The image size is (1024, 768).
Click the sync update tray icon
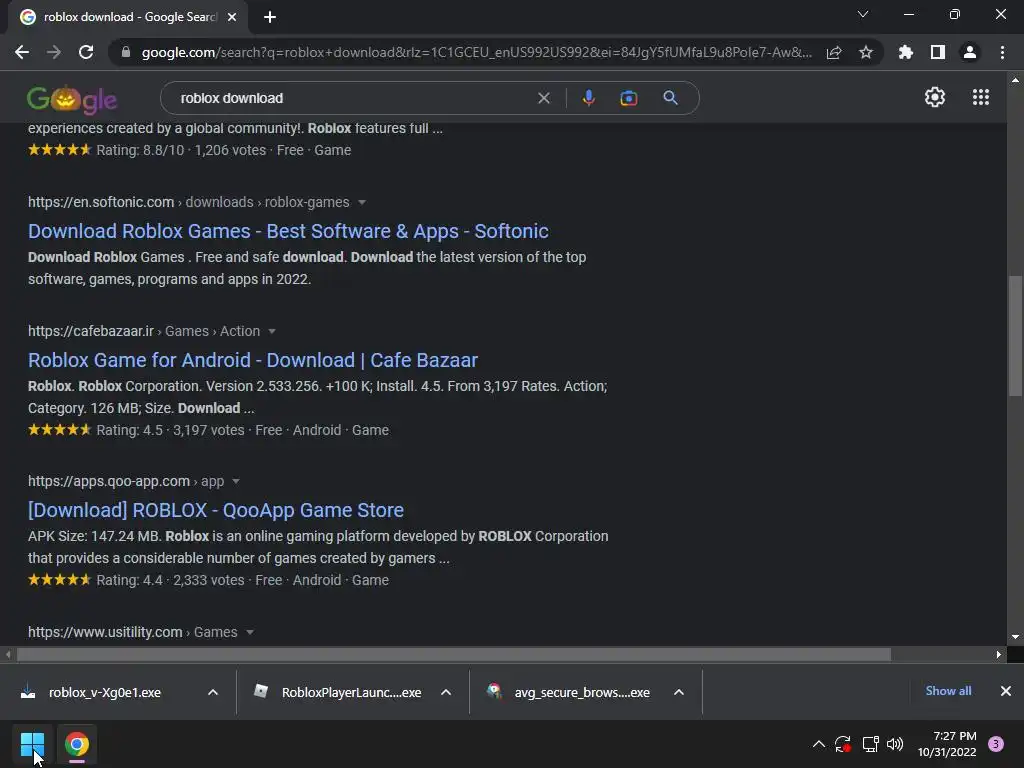[842, 744]
